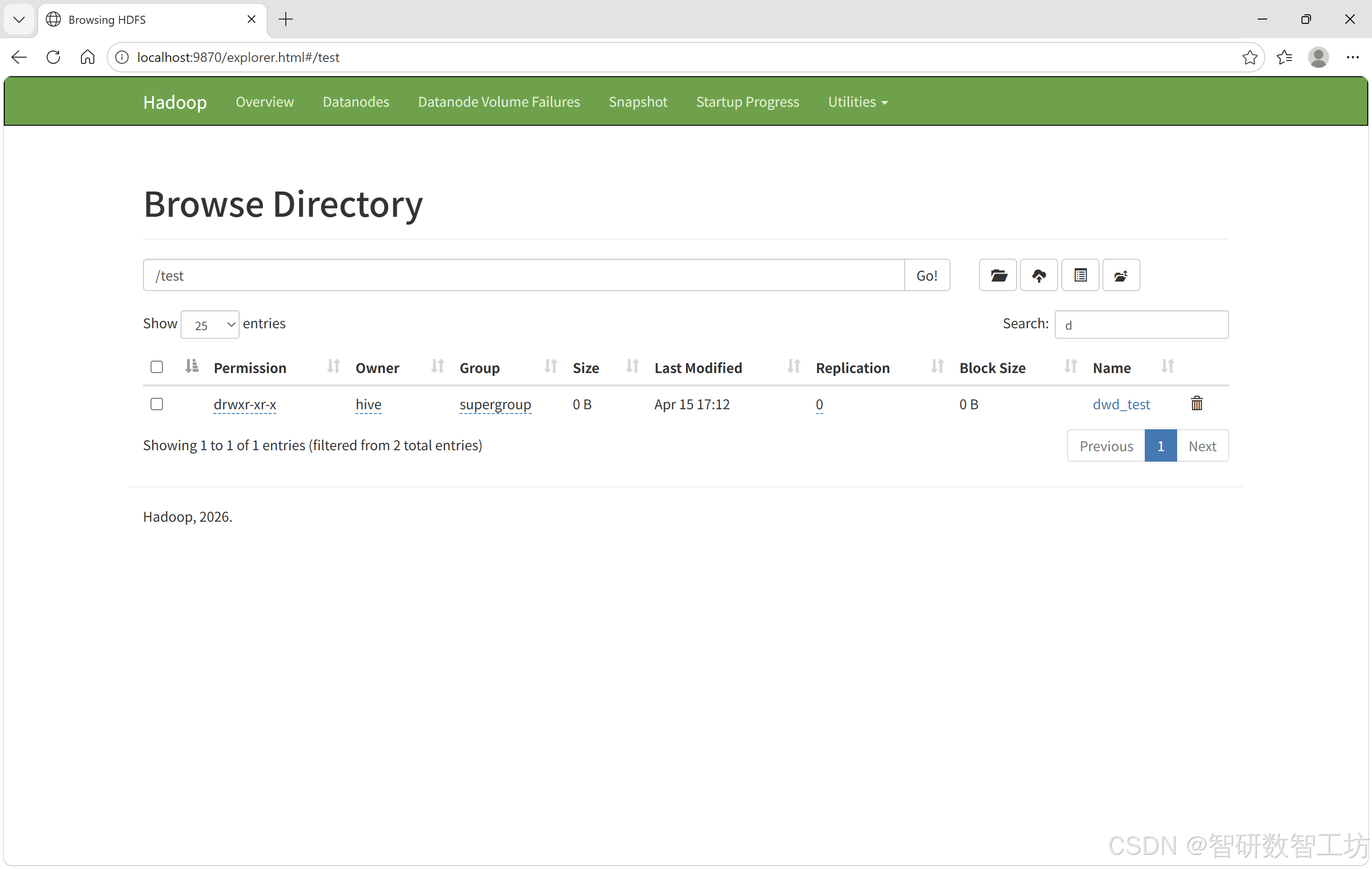The height and width of the screenshot is (869, 1372).
Task: Delete dwd_test using the trash icon
Action: (x=1197, y=404)
